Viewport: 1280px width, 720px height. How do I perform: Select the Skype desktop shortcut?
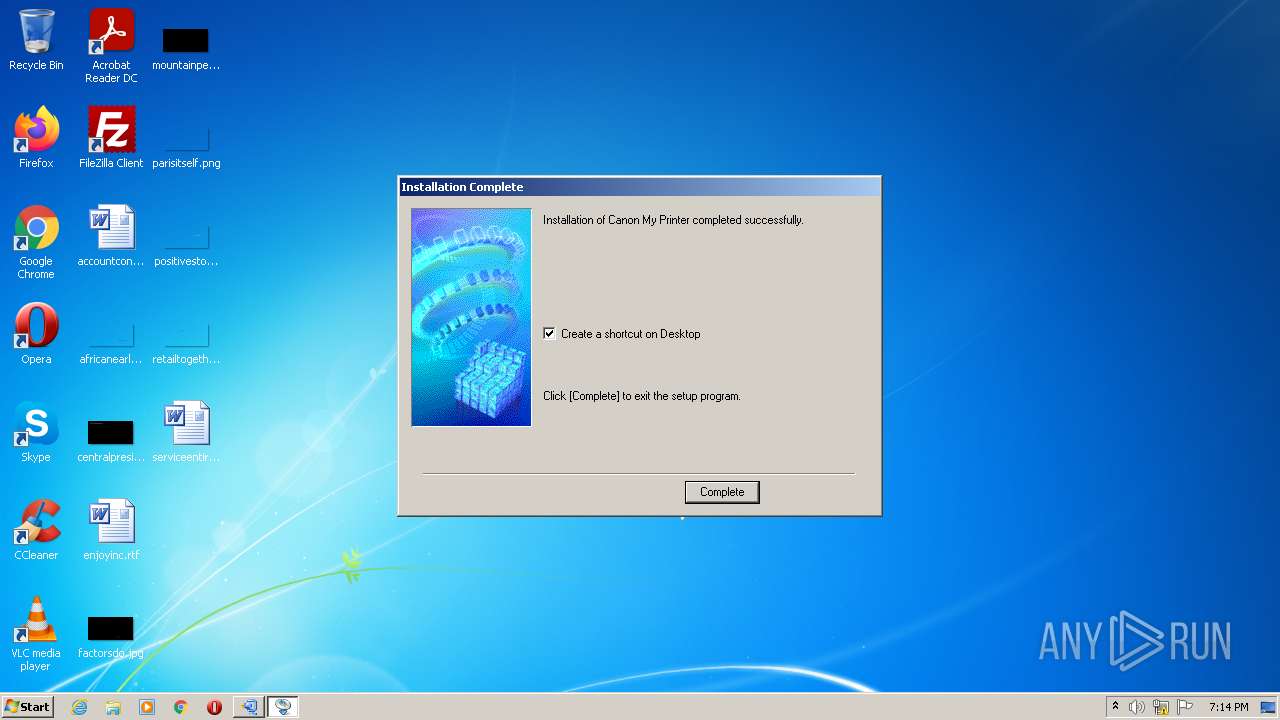tap(36, 432)
